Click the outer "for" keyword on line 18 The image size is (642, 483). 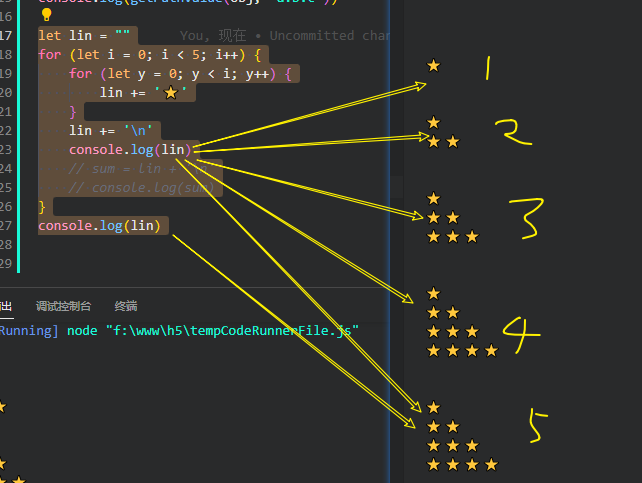coord(49,55)
